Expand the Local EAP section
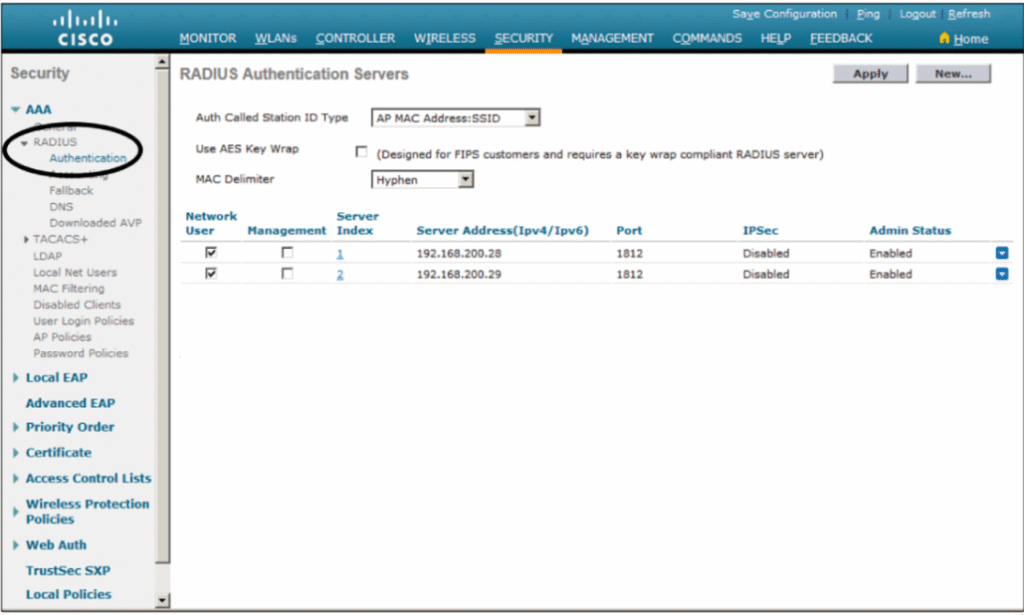This screenshot has width=1024, height=615. pyautogui.click(x=15, y=377)
